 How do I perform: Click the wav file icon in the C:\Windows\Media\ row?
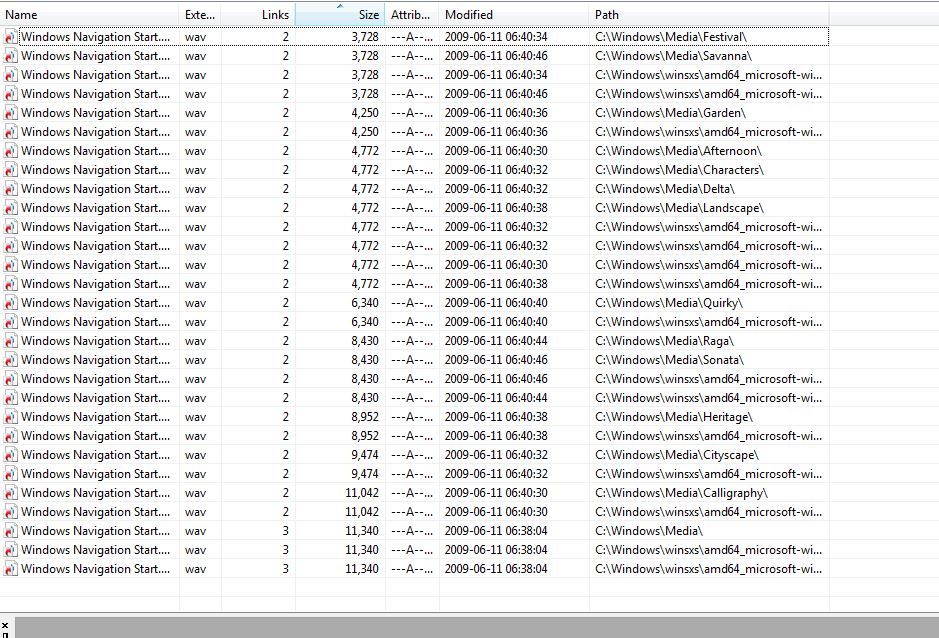tap(10, 531)
